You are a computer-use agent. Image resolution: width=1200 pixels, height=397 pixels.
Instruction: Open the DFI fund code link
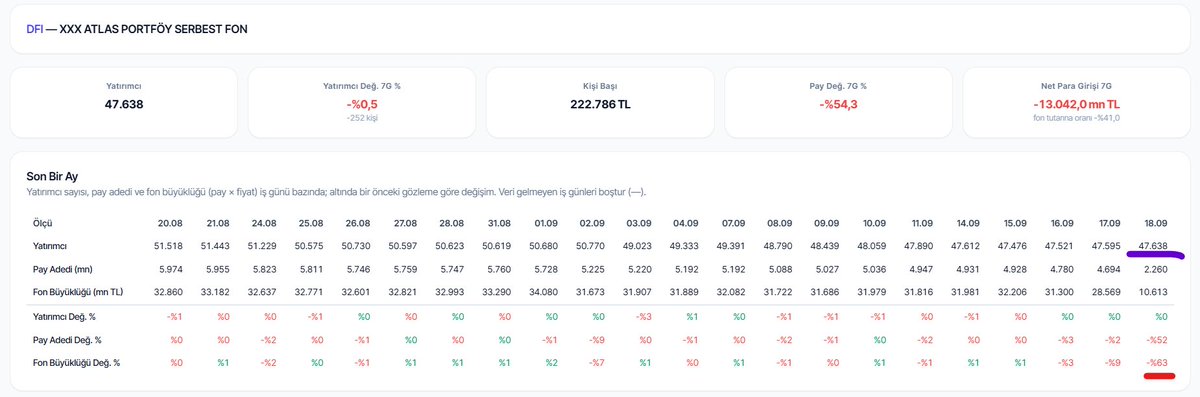coord(34,29)
